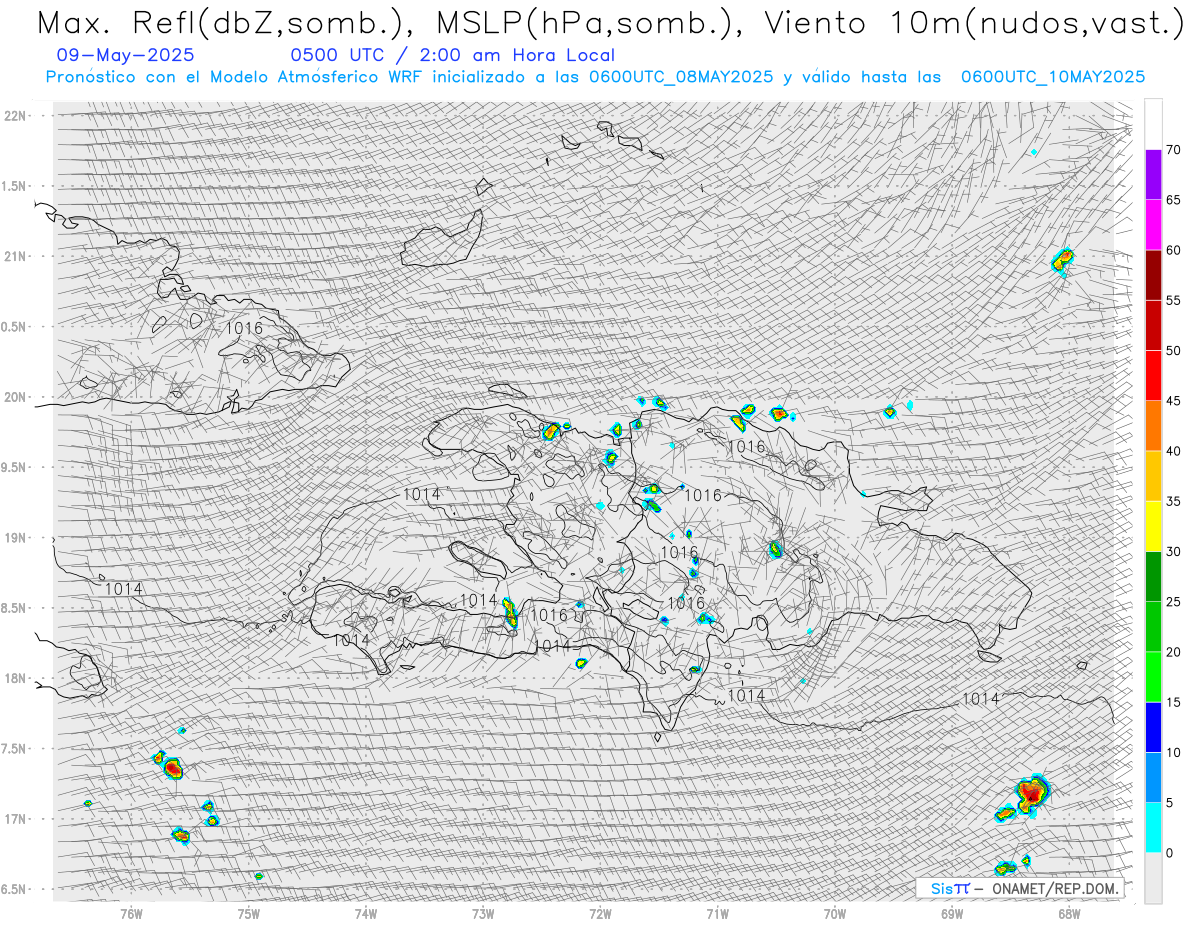The height and width of the screenshot is (927, 1200).
Task: Click the cyan 0-5 dBZ colorbar segment
Action: pyautogui.click(x=1153, y=828)
